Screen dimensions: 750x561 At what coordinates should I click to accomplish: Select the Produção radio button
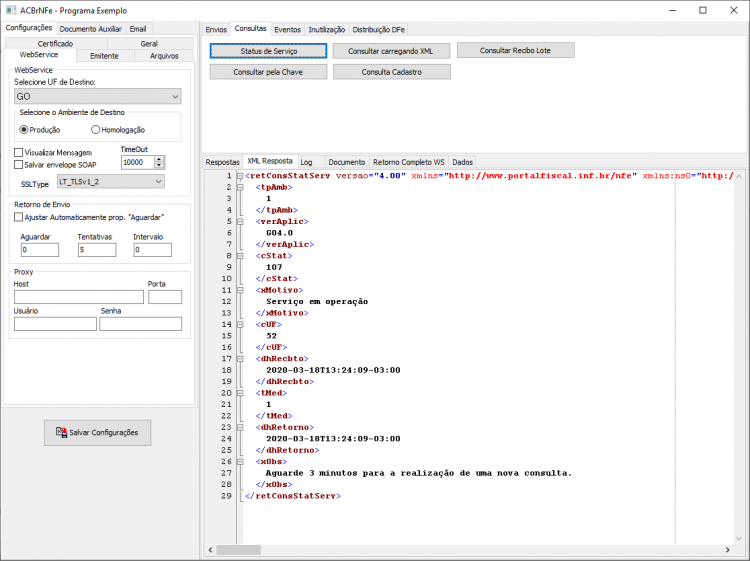(23, 130)
